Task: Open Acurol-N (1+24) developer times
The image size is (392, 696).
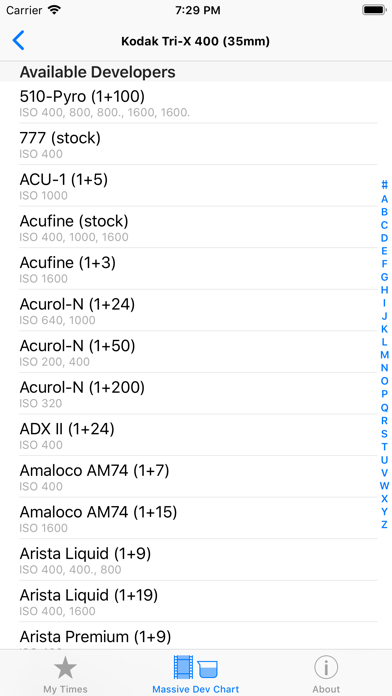Action: pos(196,310)
